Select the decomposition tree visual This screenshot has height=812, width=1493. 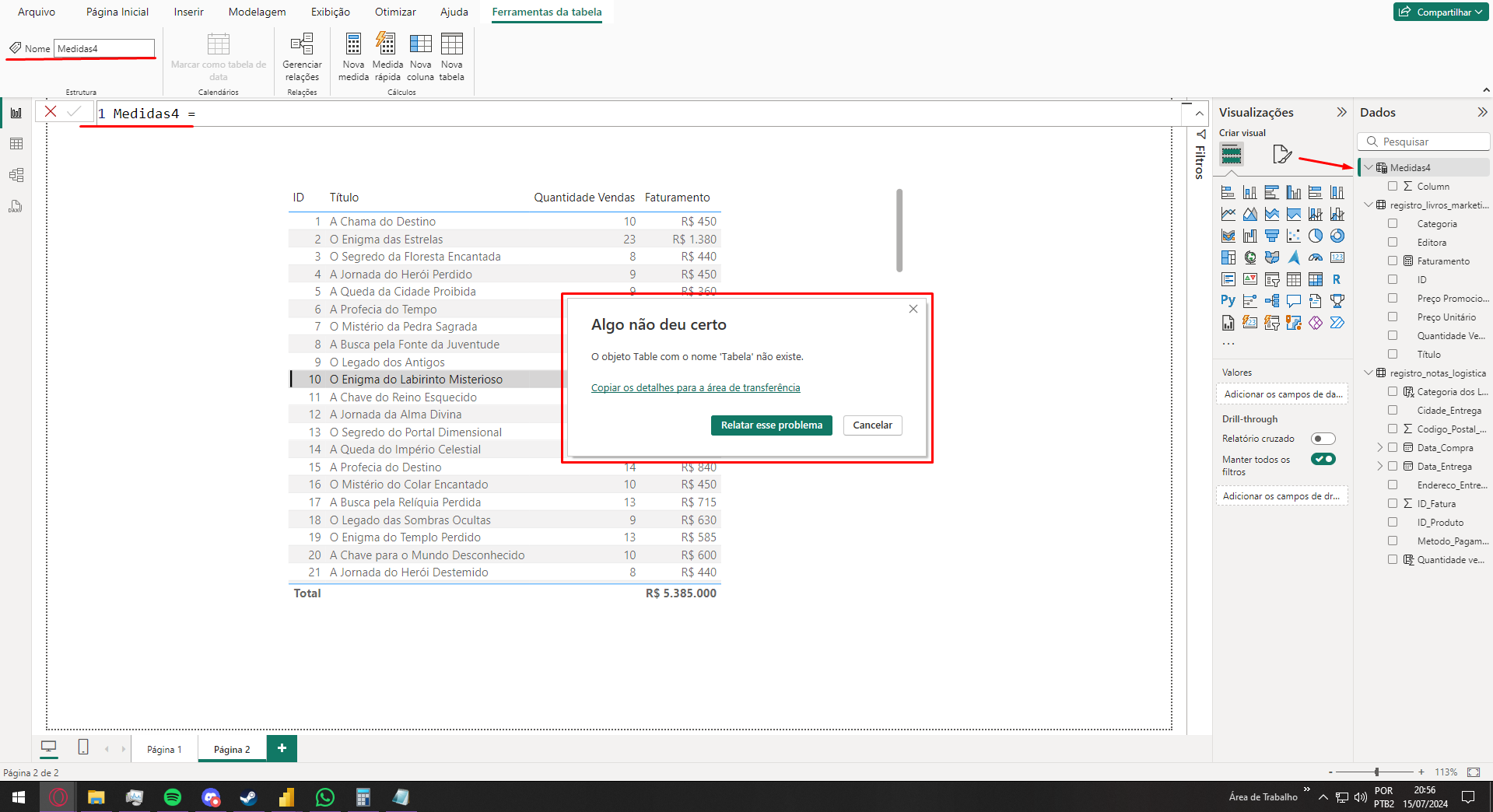click(x=1271, y=301)
